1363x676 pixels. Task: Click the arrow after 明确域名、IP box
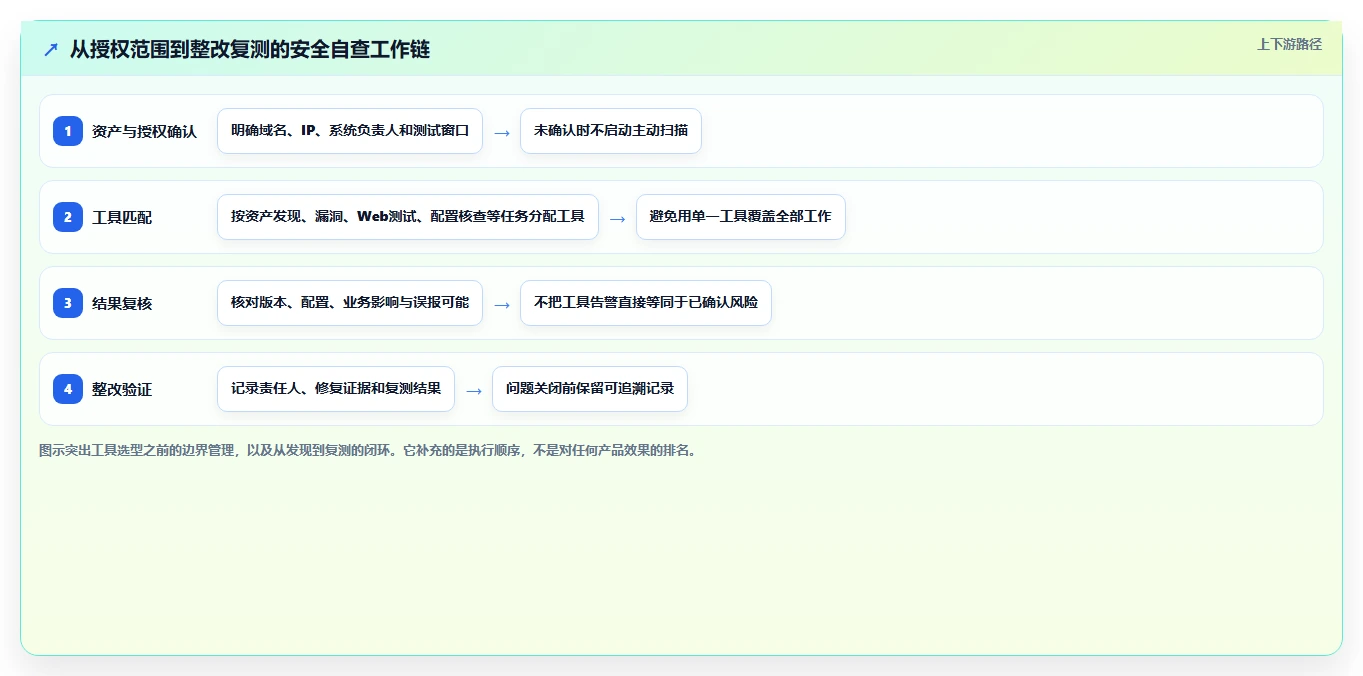pyautogui.click(x=502, y=132)
